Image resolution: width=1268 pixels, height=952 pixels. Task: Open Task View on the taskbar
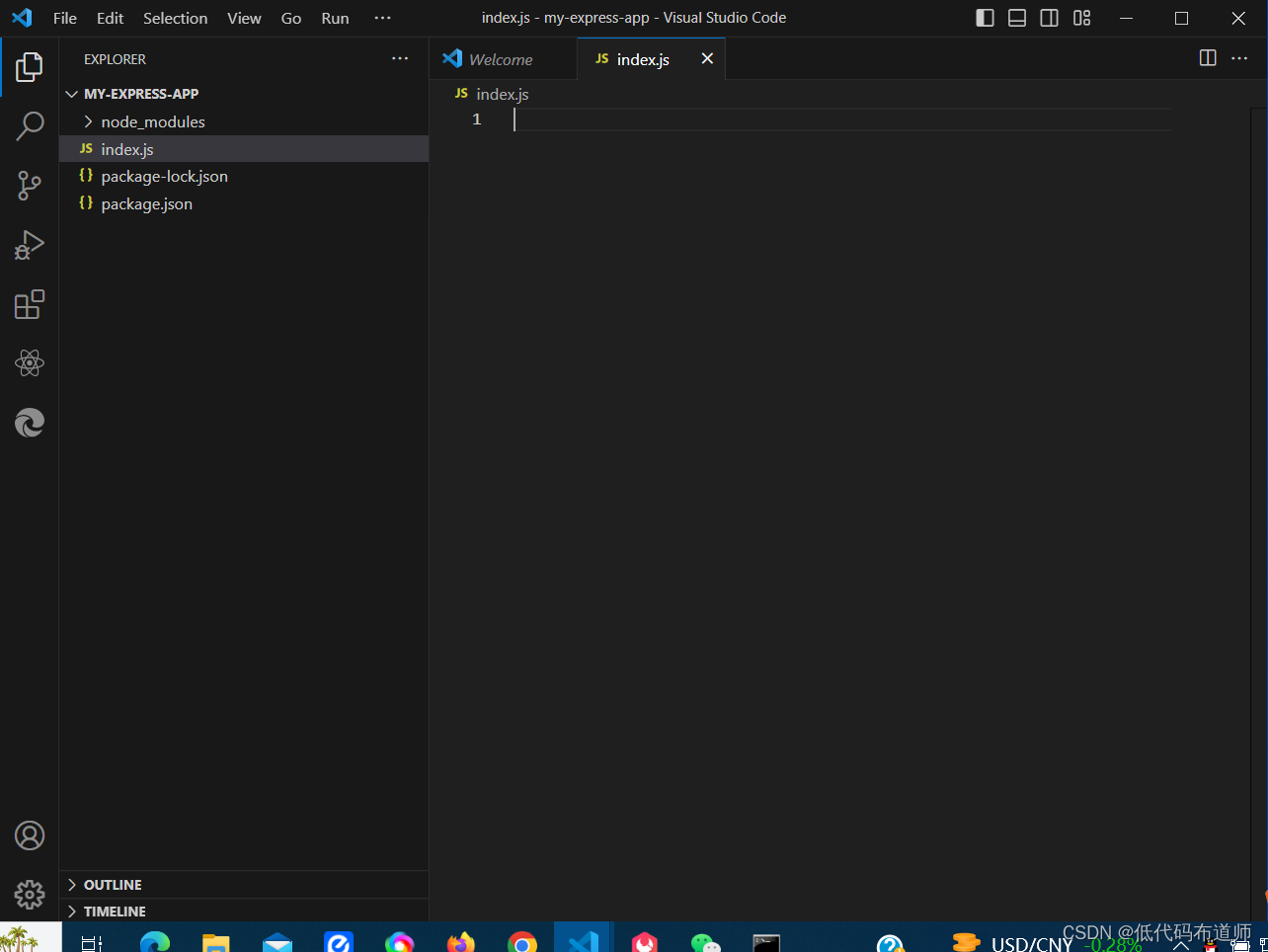pyautogui.click(x=92, y=942)
